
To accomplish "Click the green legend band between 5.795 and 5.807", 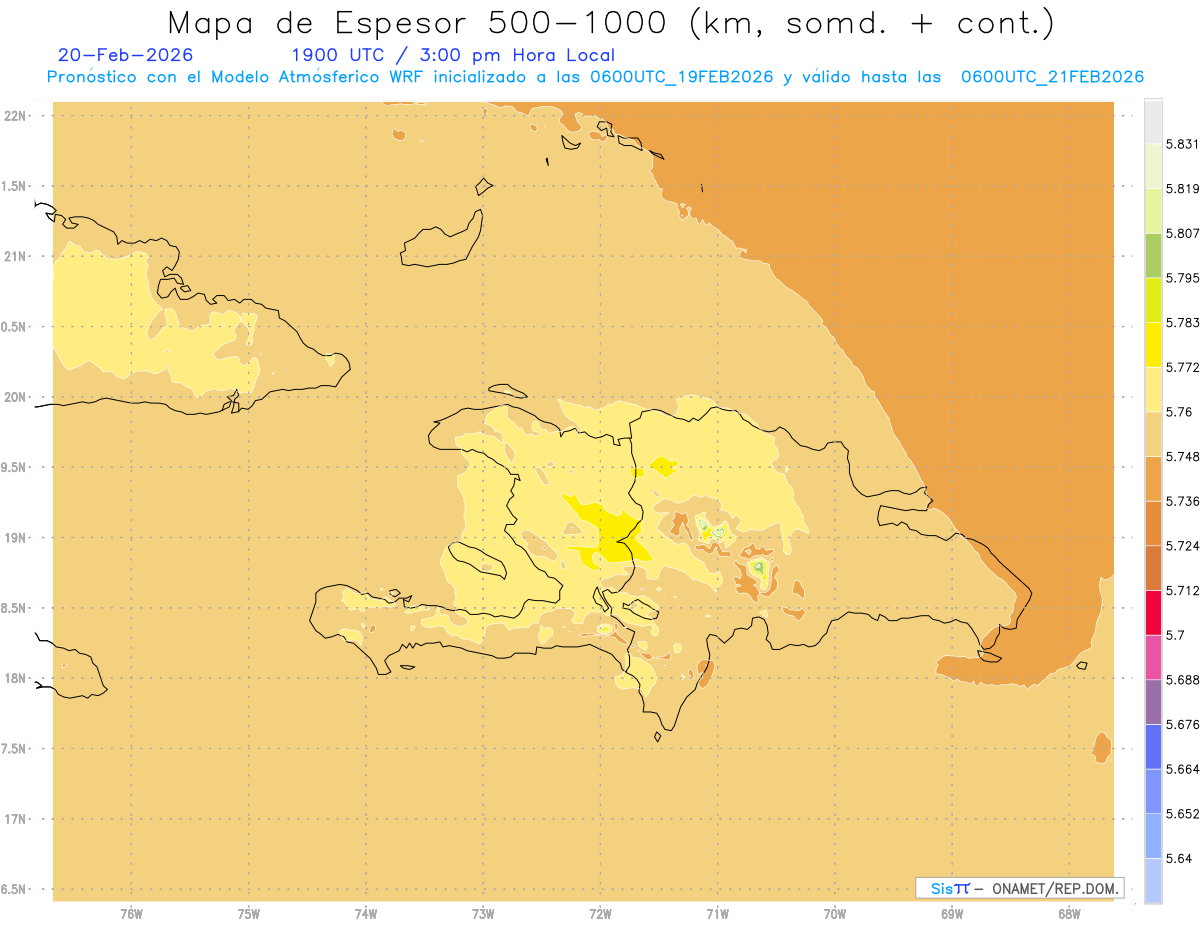I will click(1153, 255).
